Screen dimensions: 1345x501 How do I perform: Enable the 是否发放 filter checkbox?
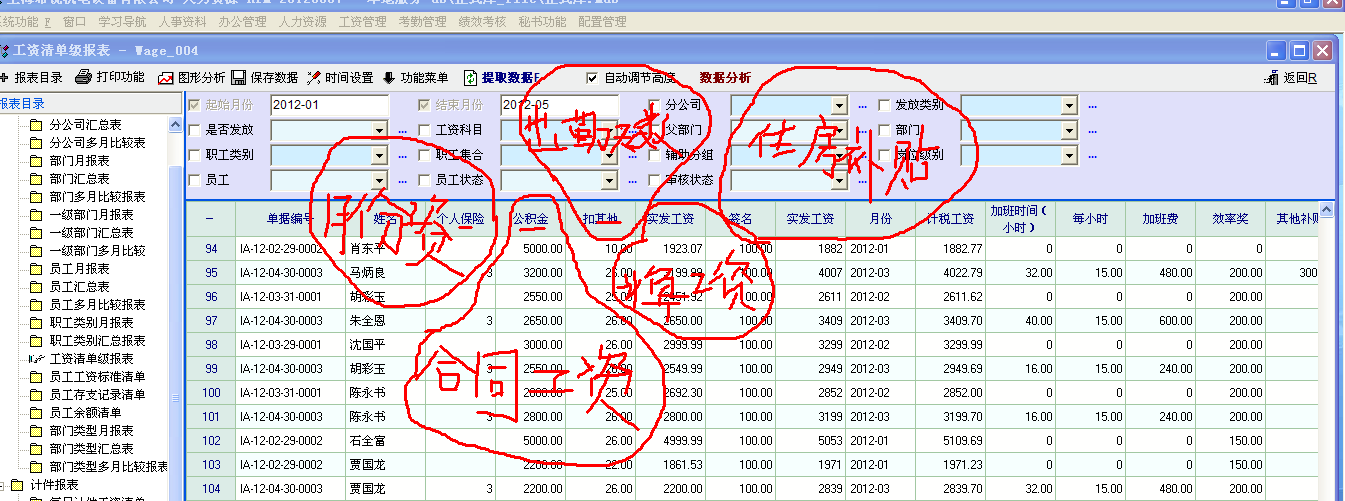tap(195, 130)
